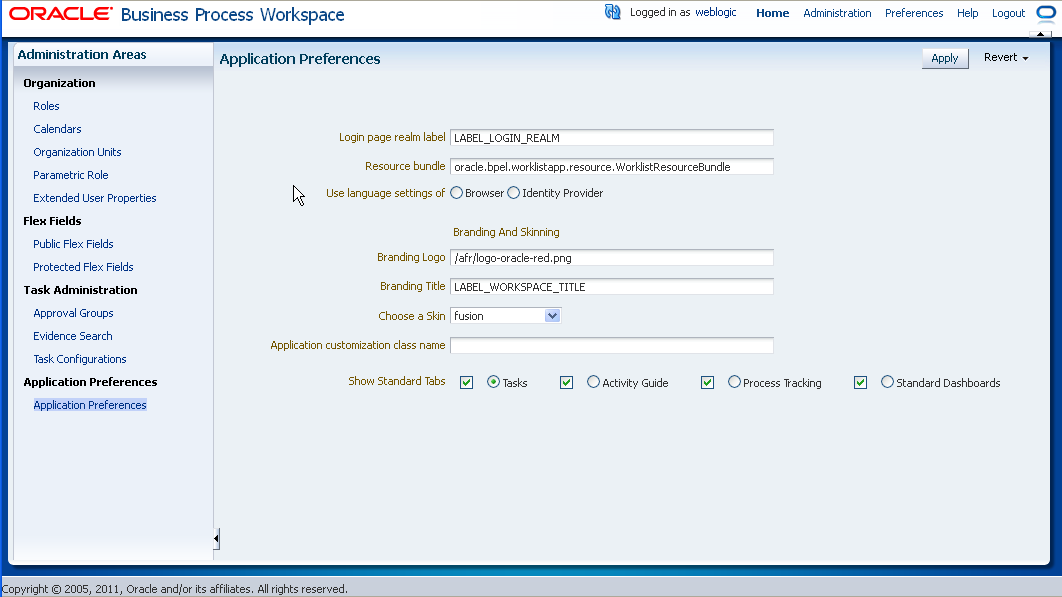Open the Help link
Image resolution: width=1062 pixels, height=597 pixels.
pos(967,13)
